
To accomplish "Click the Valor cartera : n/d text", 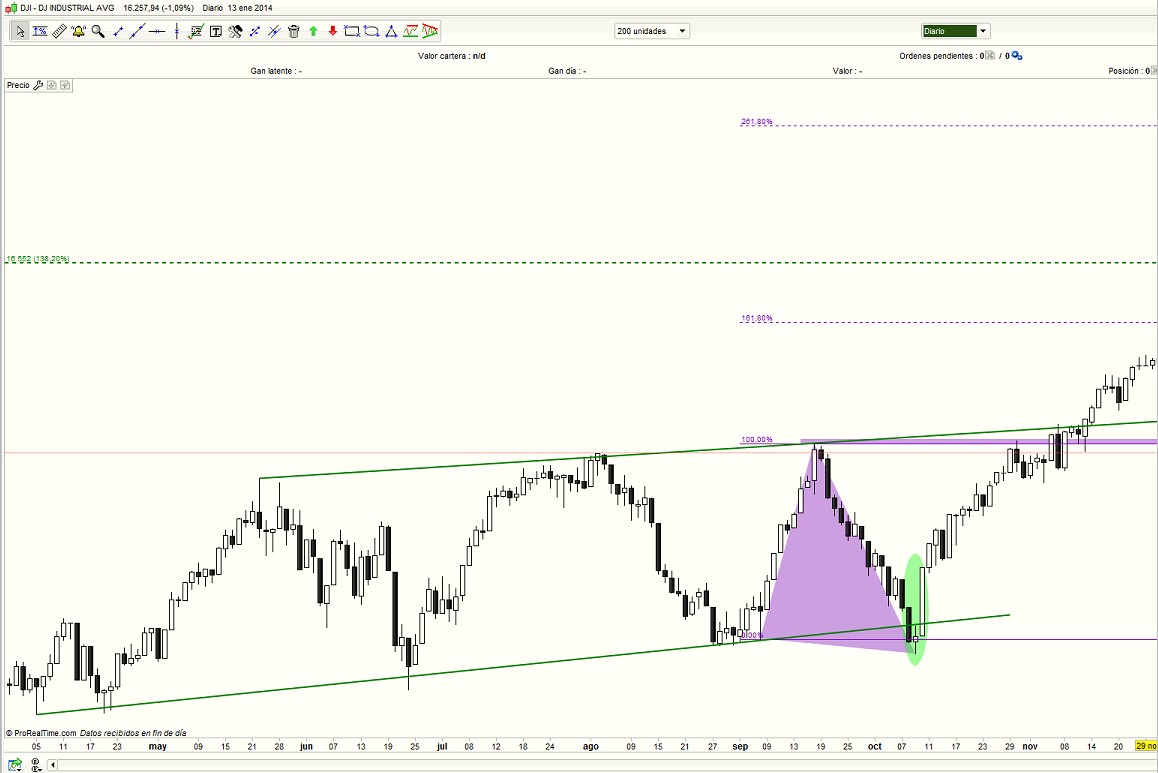I will tap(451, 56).
